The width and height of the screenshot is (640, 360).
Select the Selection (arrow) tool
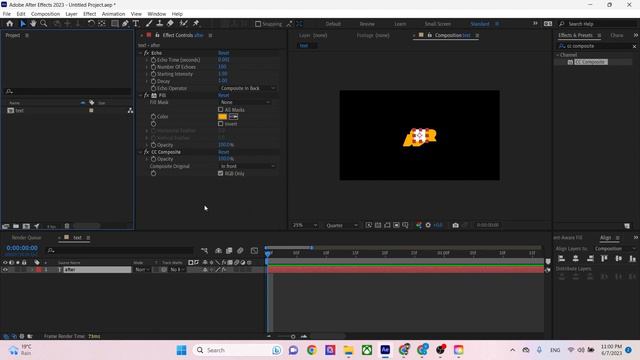pos(23,24)
